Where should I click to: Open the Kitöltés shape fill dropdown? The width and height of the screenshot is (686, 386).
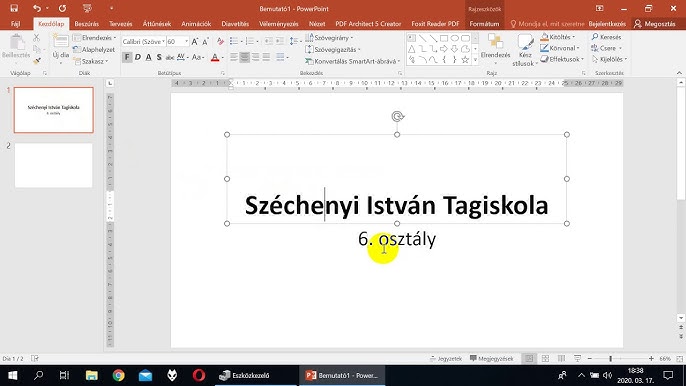(x=558, y=37)
